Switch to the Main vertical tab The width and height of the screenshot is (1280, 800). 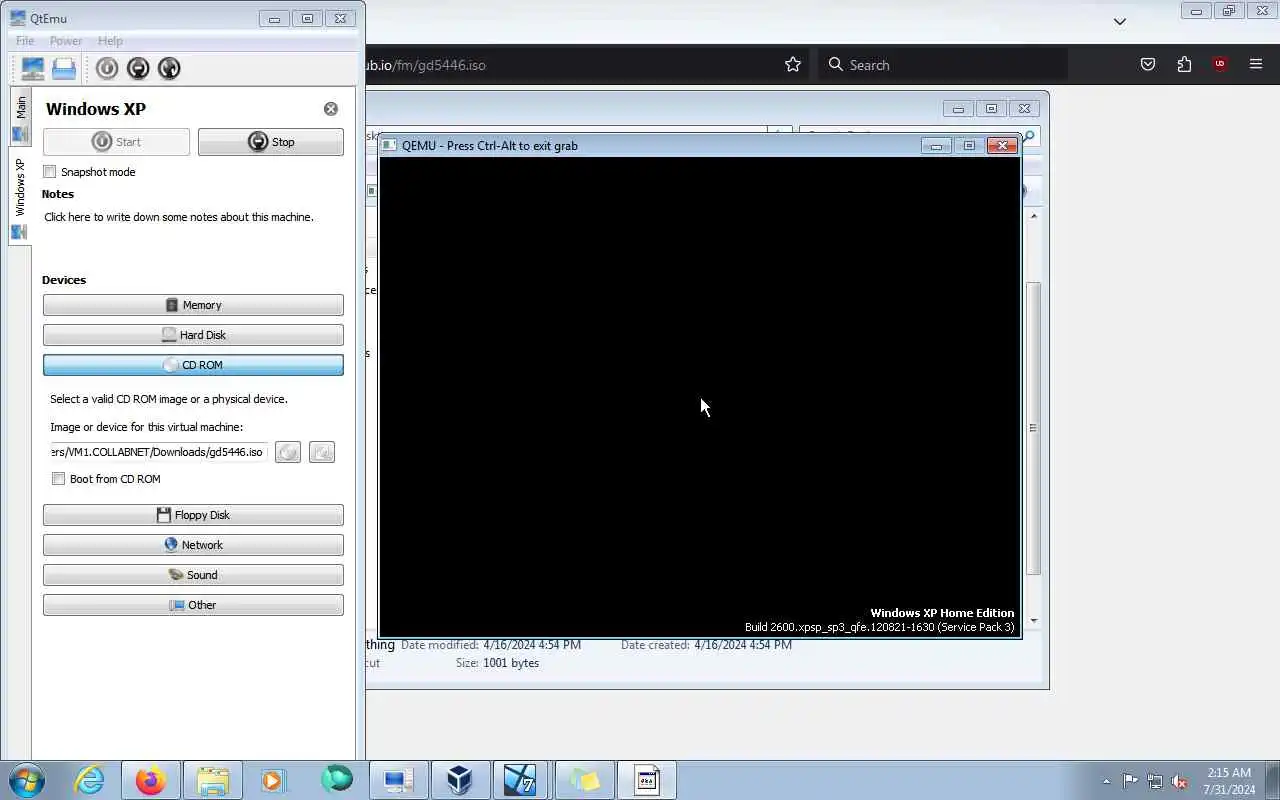20,118
